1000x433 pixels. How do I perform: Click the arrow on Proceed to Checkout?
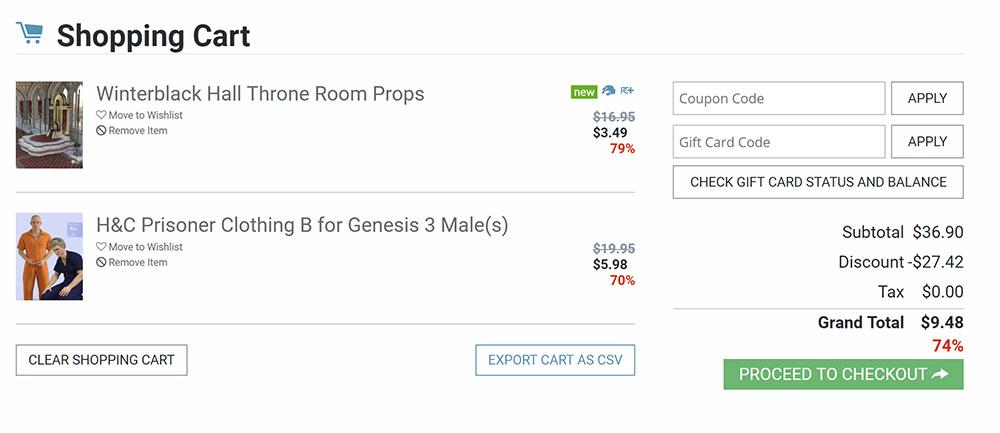click(940, 374)
